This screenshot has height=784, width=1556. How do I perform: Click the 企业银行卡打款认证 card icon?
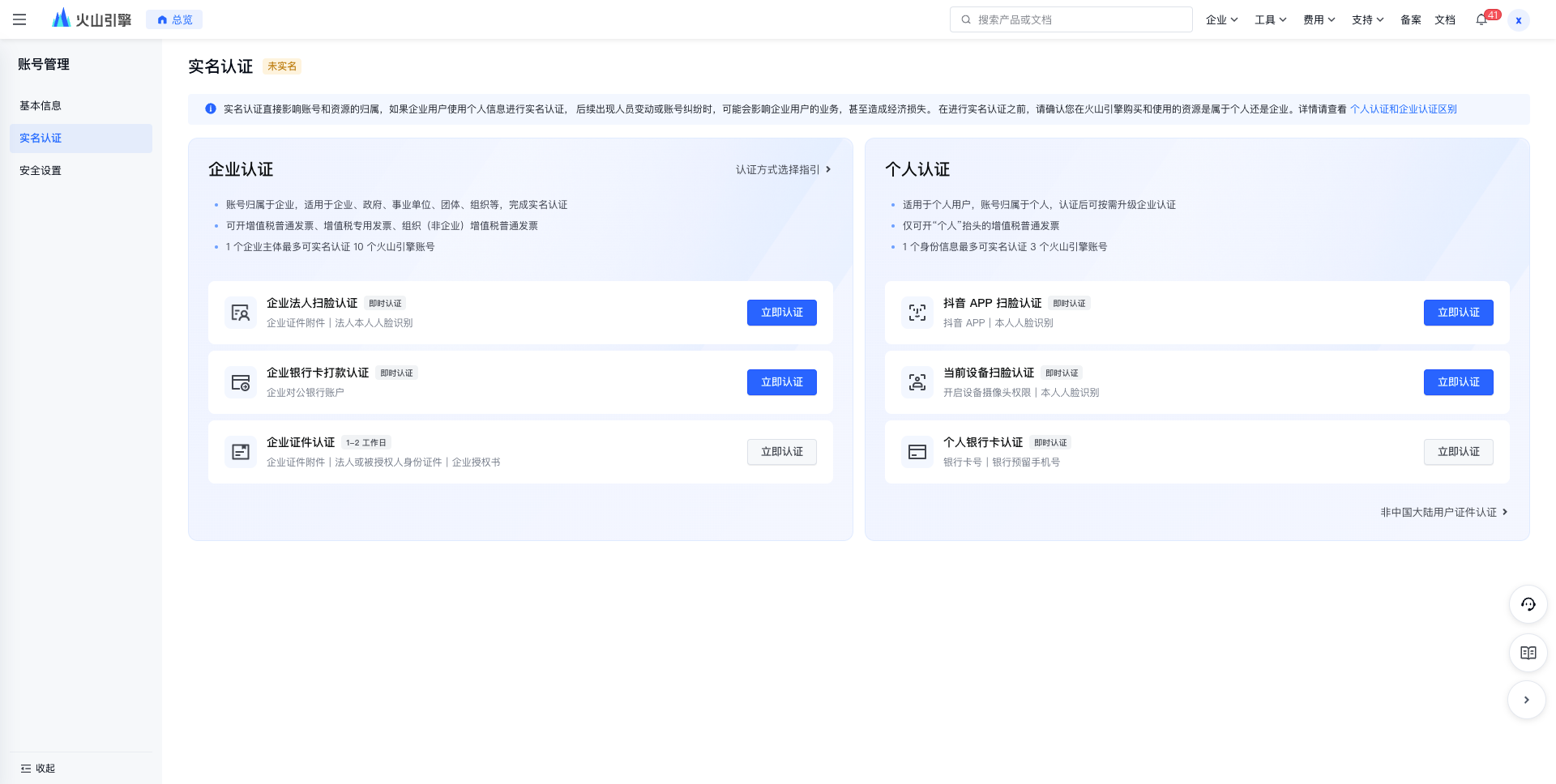click(241, 382)
